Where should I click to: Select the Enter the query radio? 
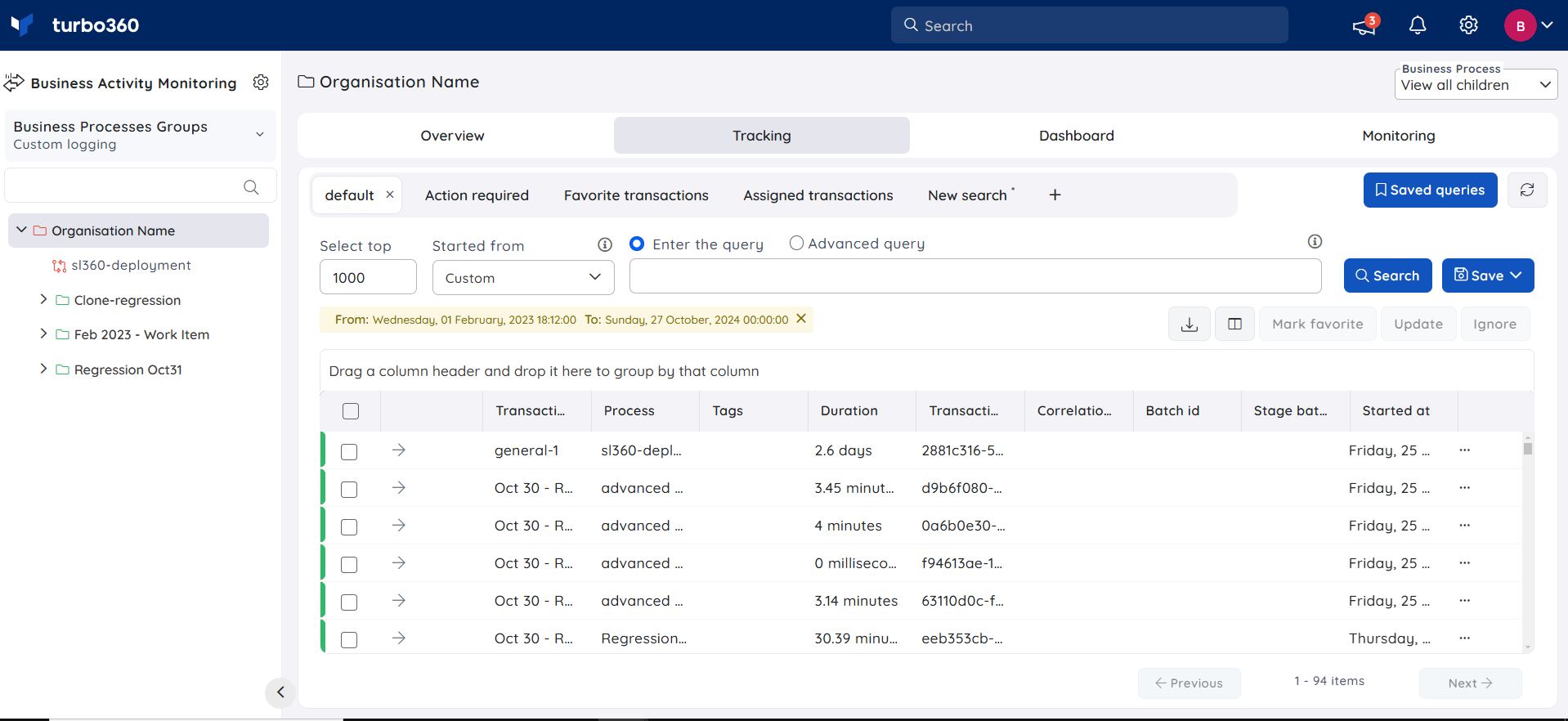637,244
